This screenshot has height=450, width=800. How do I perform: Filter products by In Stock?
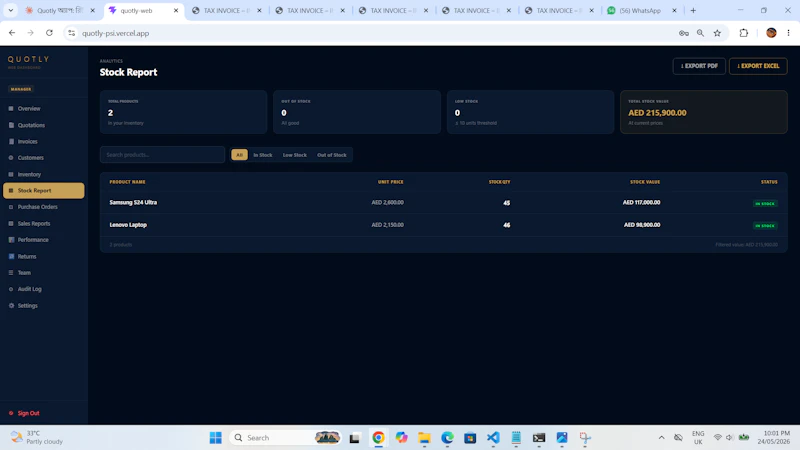[x=263, y=155]
